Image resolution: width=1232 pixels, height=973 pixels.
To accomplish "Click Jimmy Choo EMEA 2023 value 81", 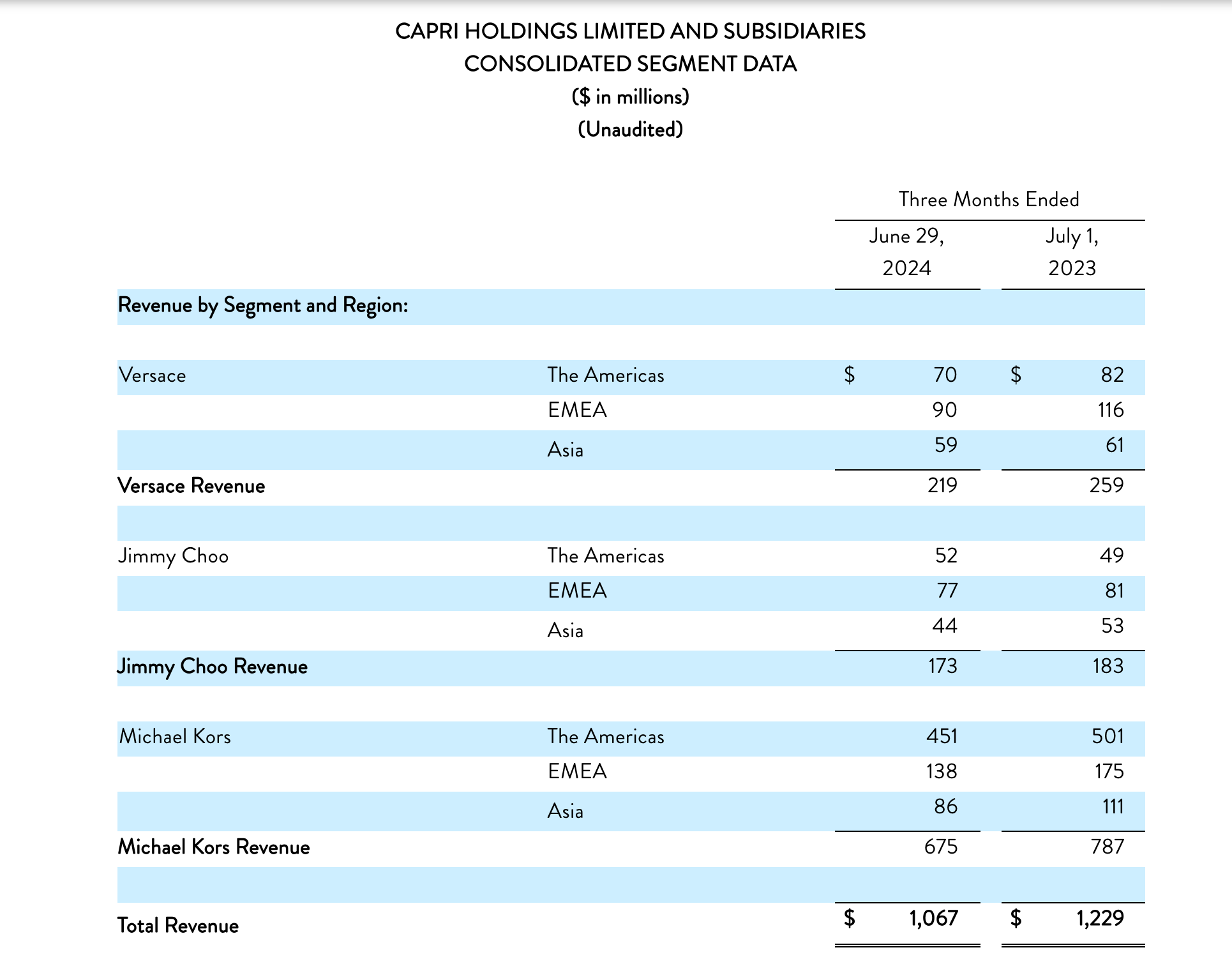I will click(1115, 591).
